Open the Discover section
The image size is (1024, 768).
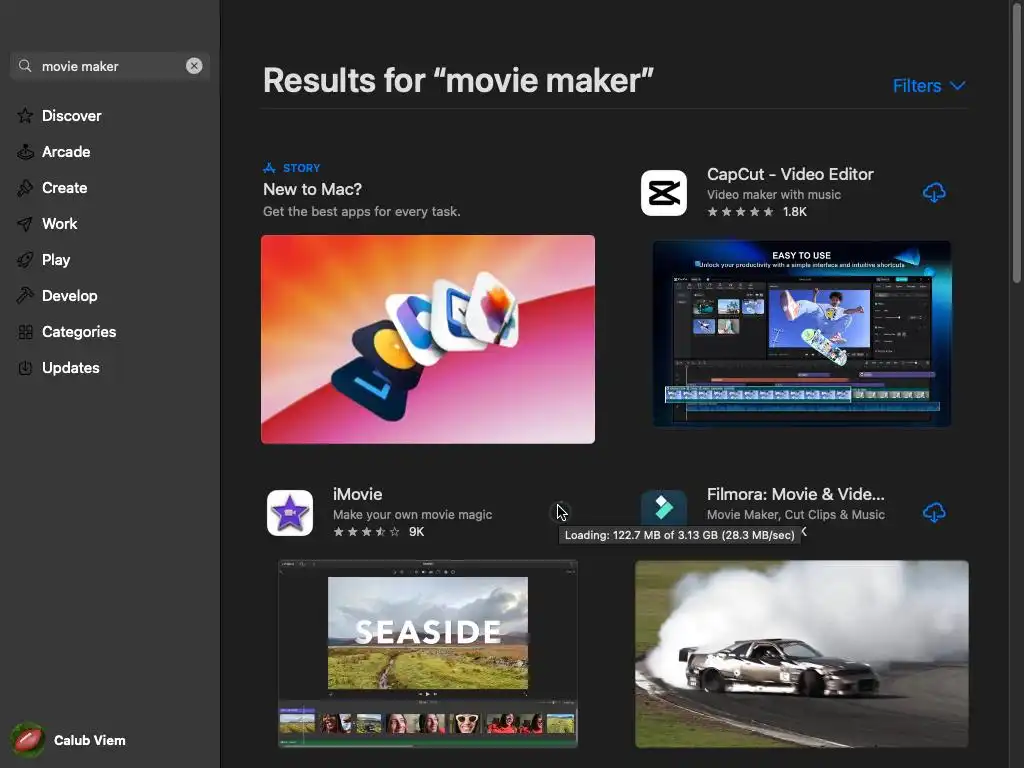71,116
